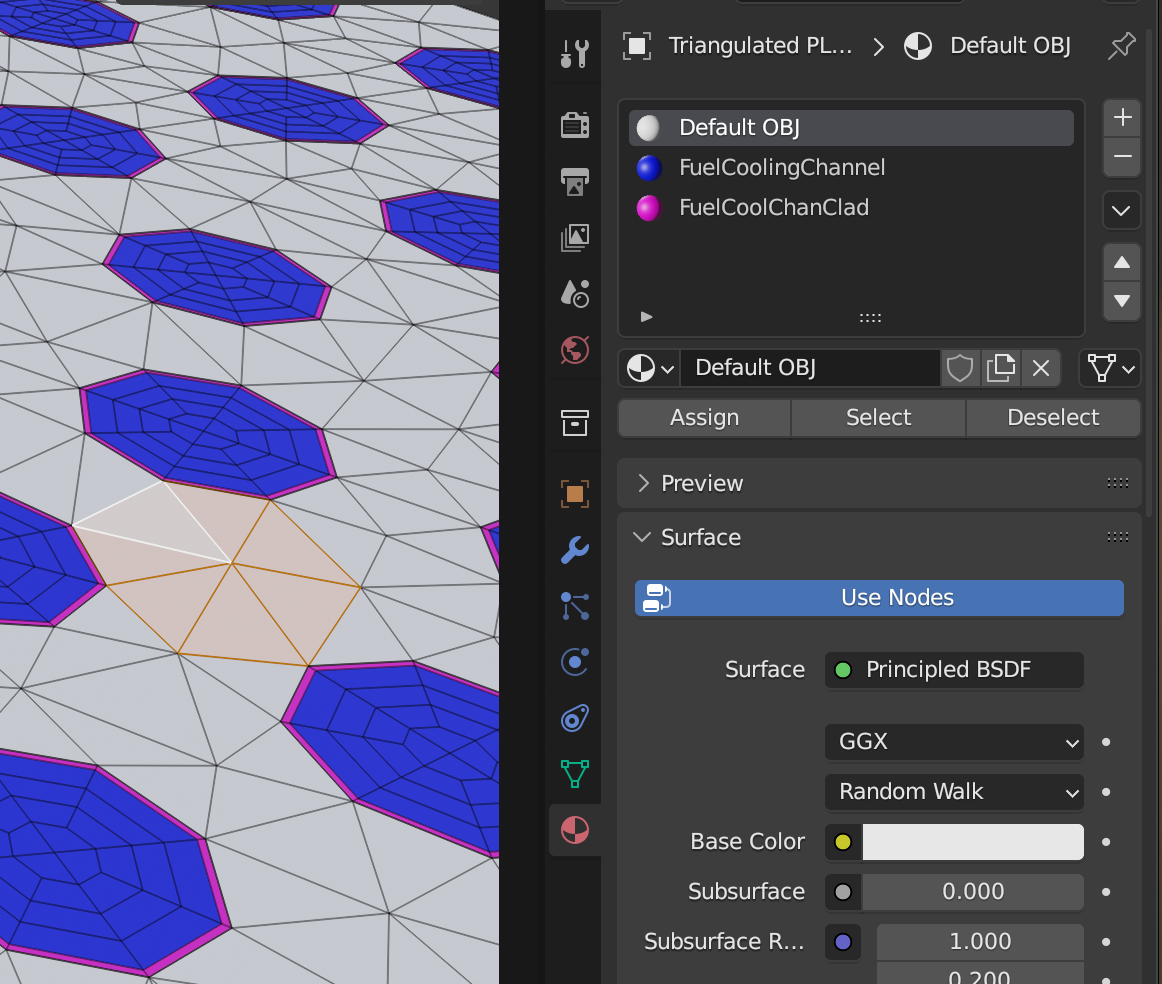Animate Random Walk property via its dot
Viewport: 1162px width, 984px height.
click(x=1106, y=792)
